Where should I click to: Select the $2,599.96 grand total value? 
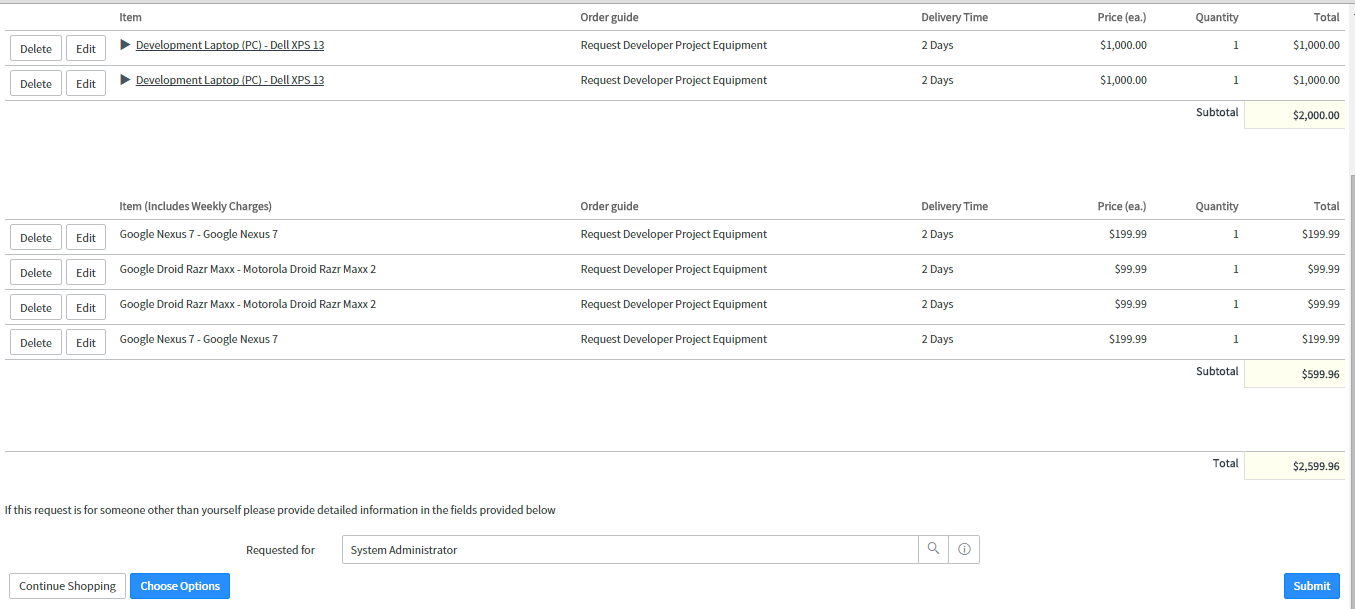click(x=1315, y=466)
